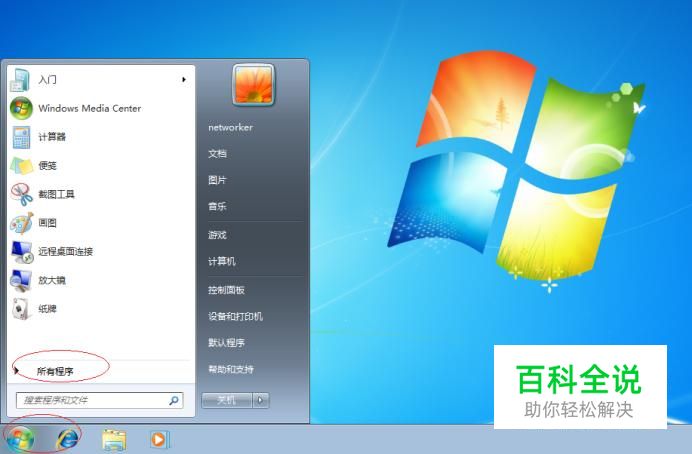Click the 搜索程序和文件 search box
692x454 pixels.
coord(99,400)
